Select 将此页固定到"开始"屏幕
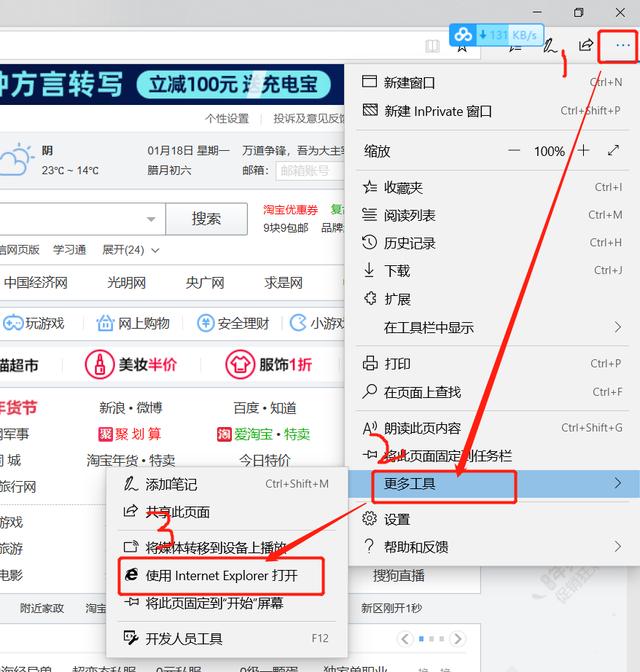This screenshot has height=672, width=640. [x=227, y=603]
